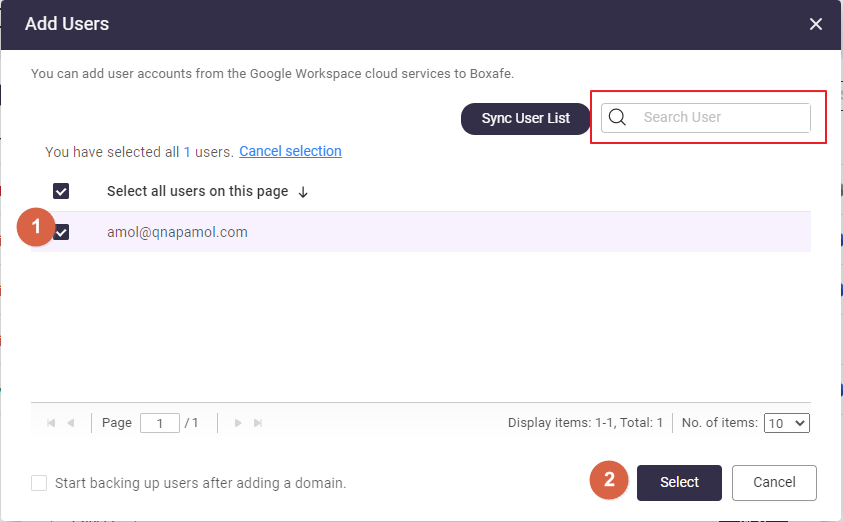Go to the next page

pos(238,423)
